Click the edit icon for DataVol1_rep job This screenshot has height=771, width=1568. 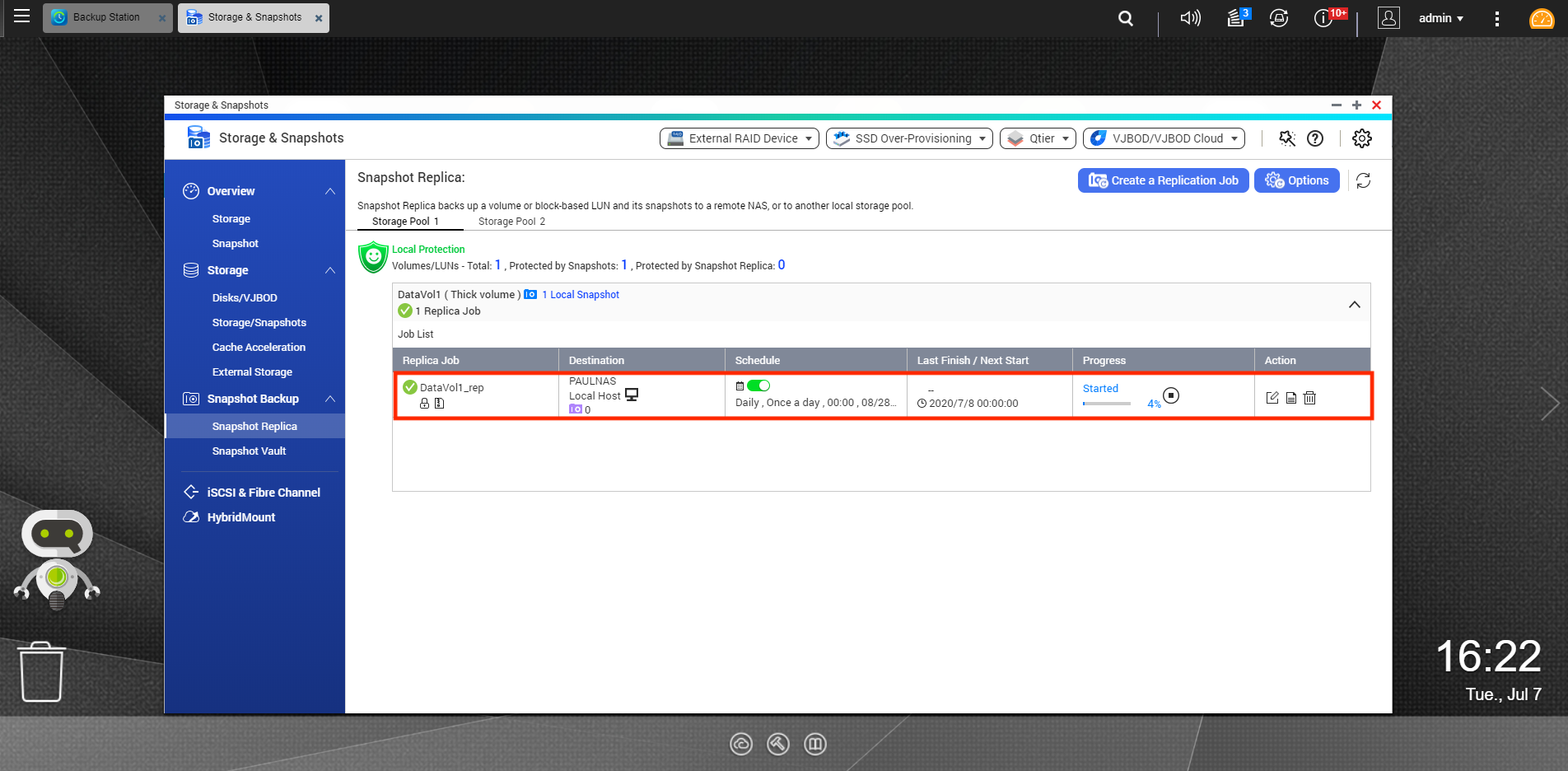(x=1272, y=398)
